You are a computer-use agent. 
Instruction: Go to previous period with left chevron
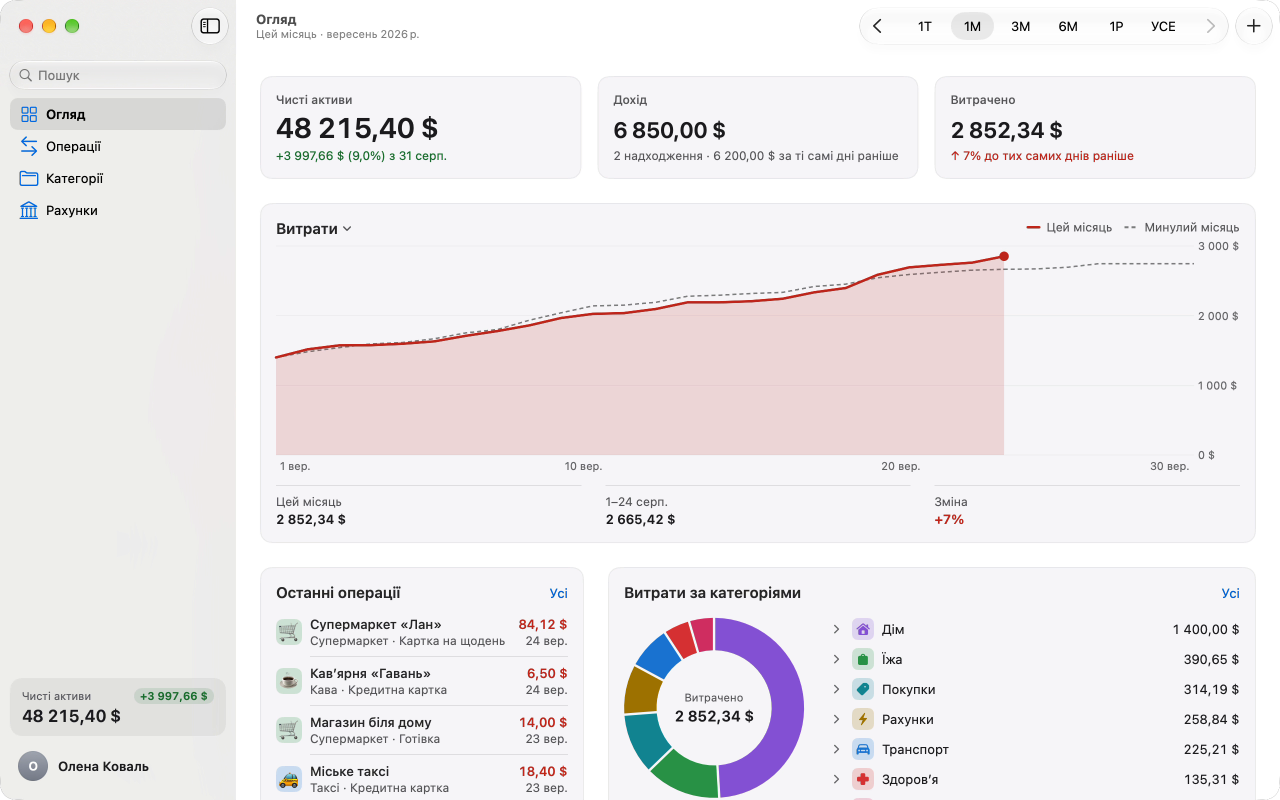(x=877, y=26)
